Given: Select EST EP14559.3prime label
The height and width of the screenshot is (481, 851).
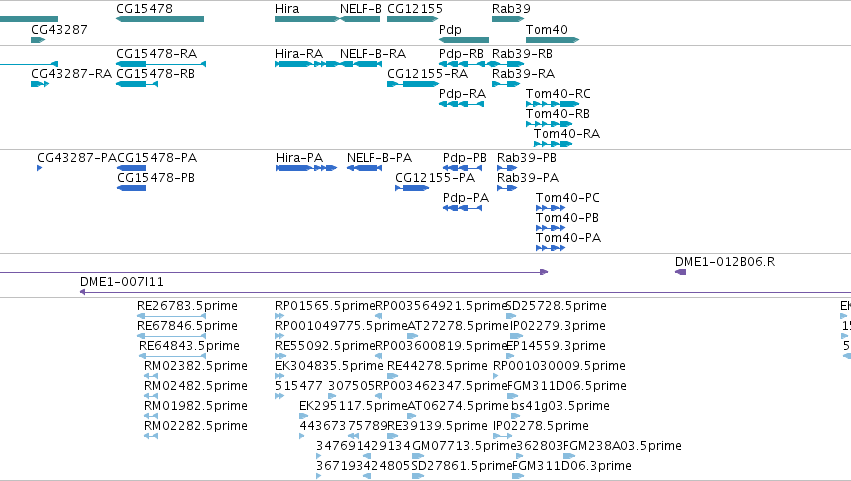Looking at the screenshot, I should pyautogui.click(x=556, y=346).
